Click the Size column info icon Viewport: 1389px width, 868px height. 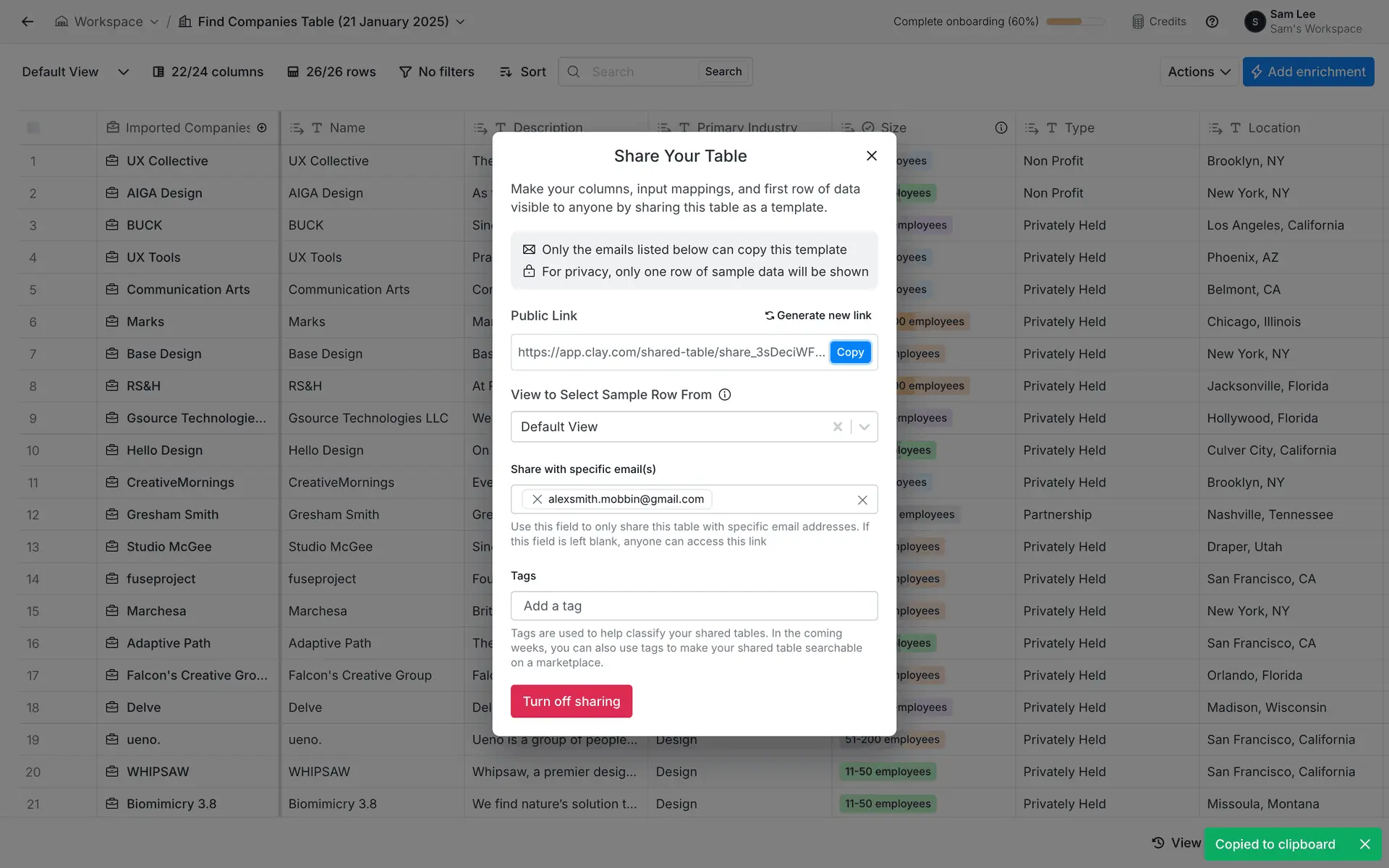(x=1001, y=128)
